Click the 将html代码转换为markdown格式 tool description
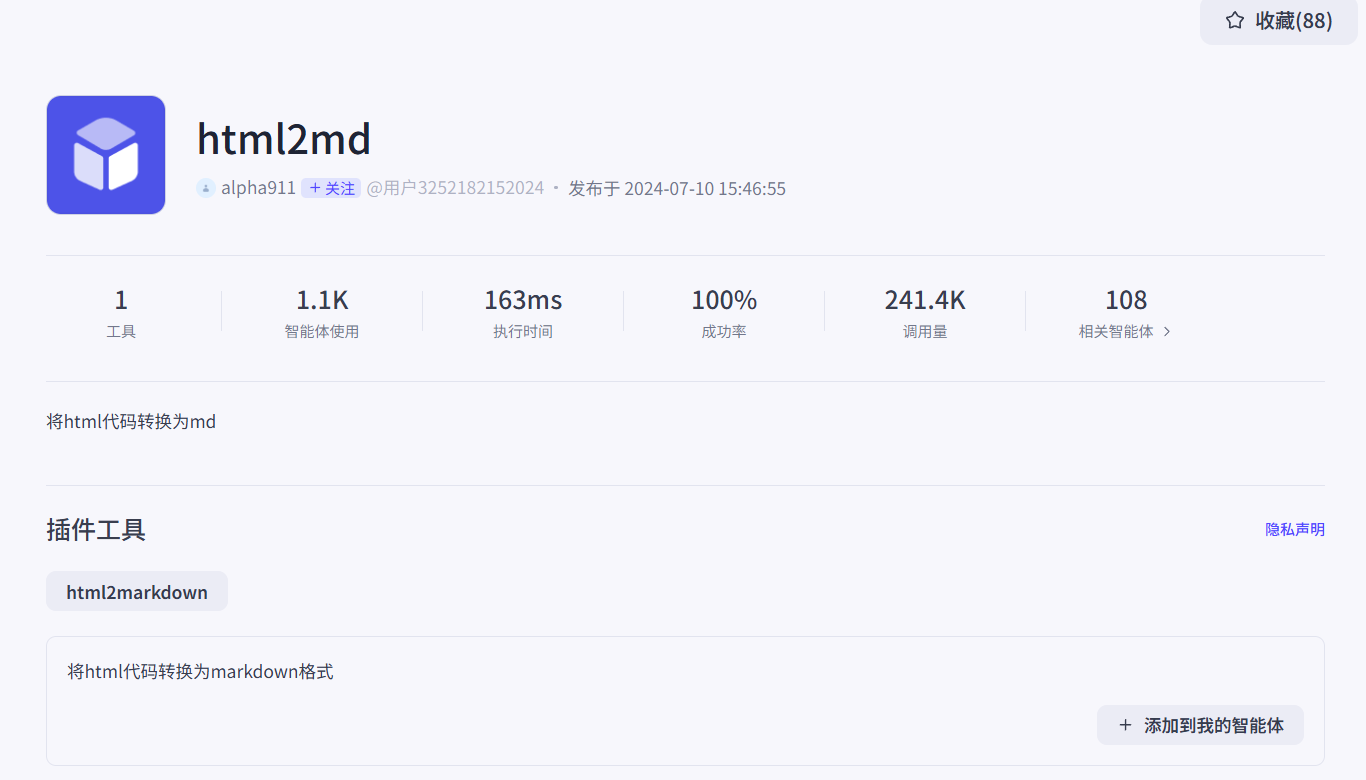This screenshot has height=780, width=1366. point(200,671)
